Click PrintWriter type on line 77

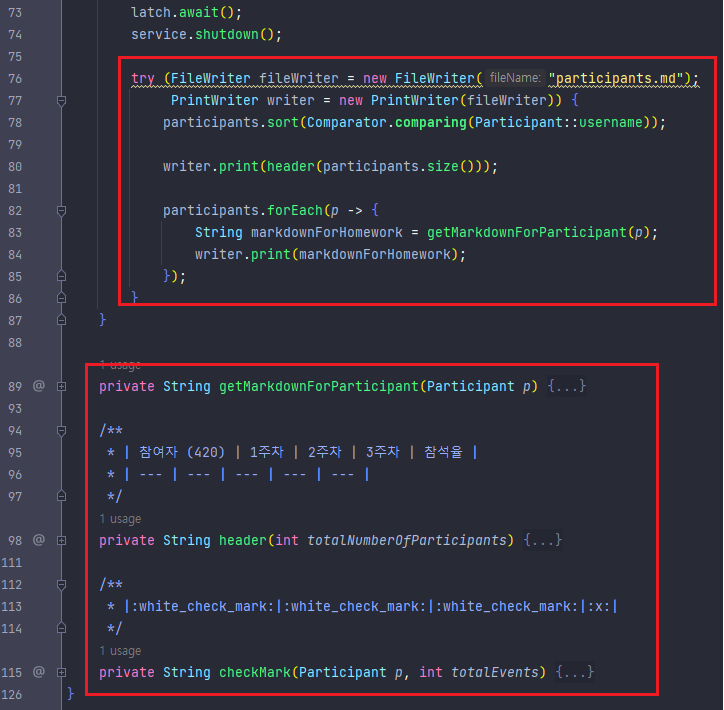click(215, 100)
